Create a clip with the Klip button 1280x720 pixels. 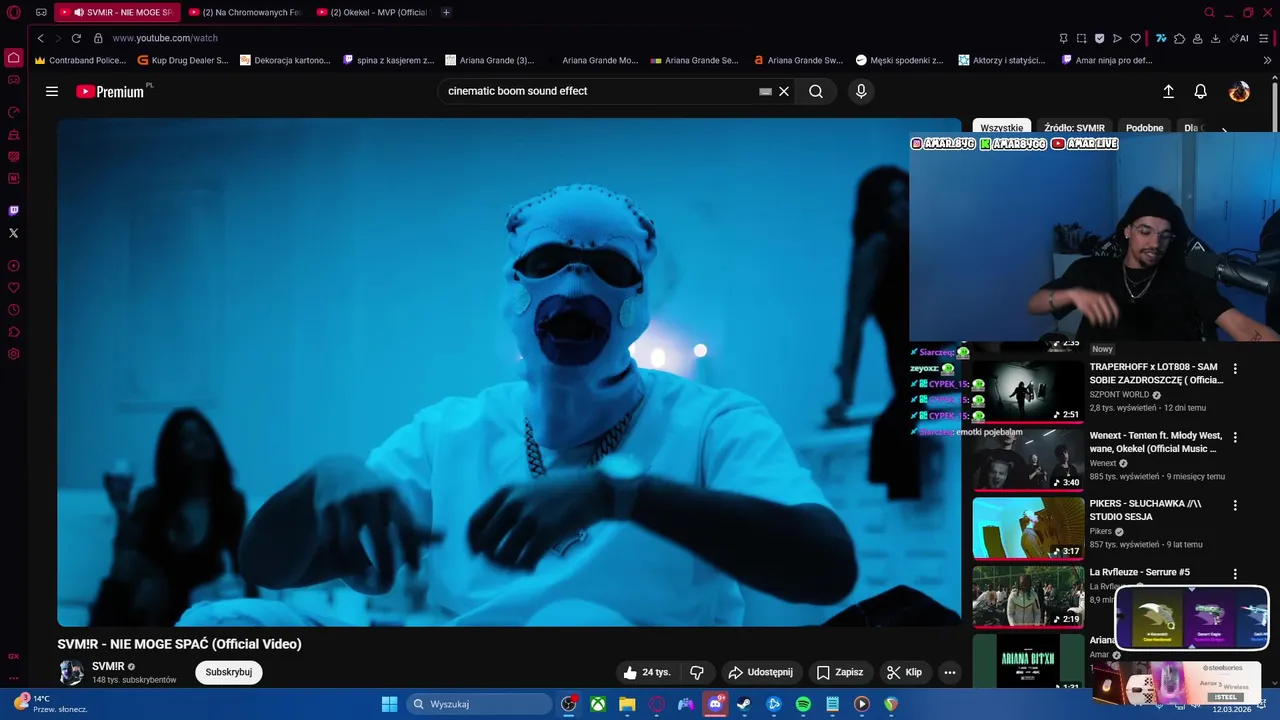point(904,672)
